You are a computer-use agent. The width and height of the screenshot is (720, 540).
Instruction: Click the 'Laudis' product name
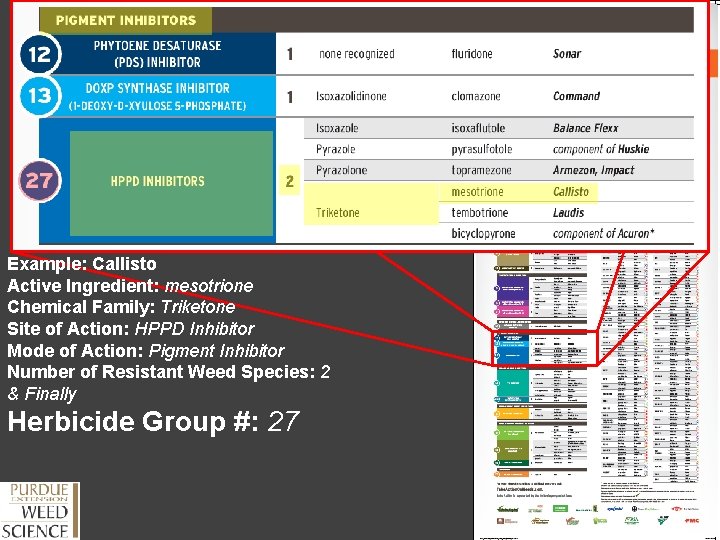[x=568, y=213]
